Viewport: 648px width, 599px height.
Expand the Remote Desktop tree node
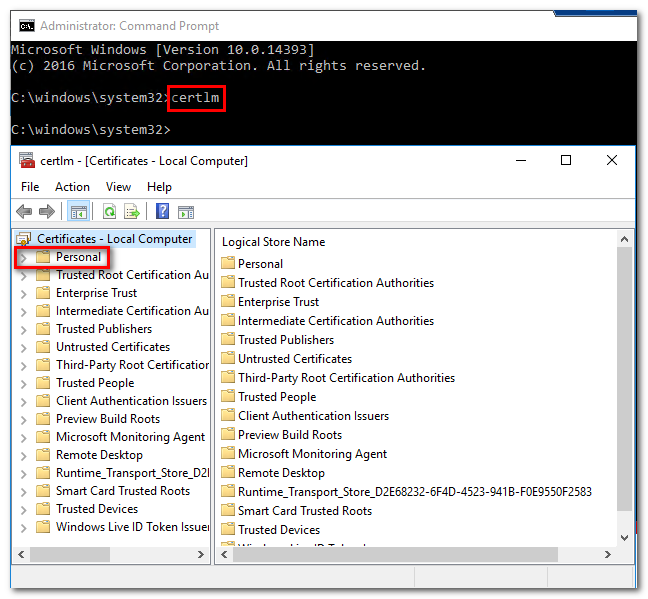(x=24, y=456)
